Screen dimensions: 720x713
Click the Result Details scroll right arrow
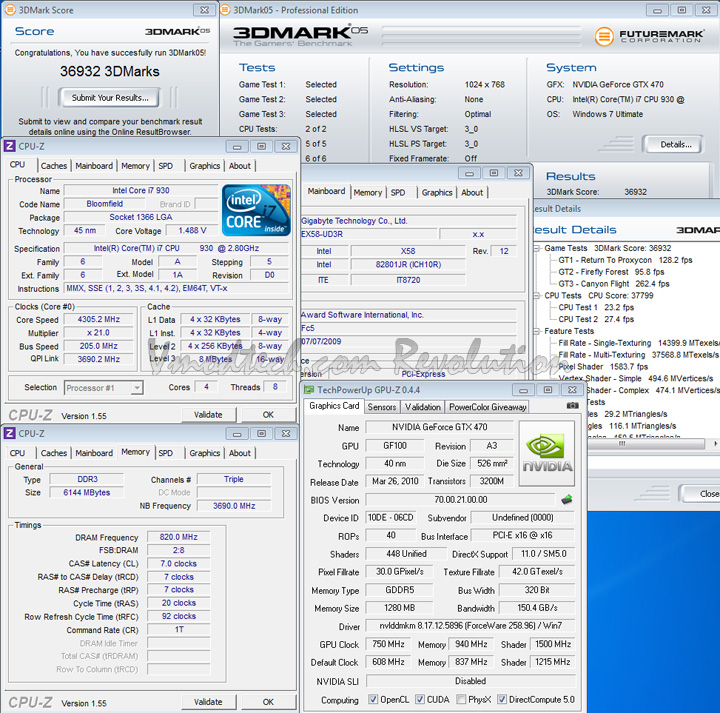coord(714,444)
